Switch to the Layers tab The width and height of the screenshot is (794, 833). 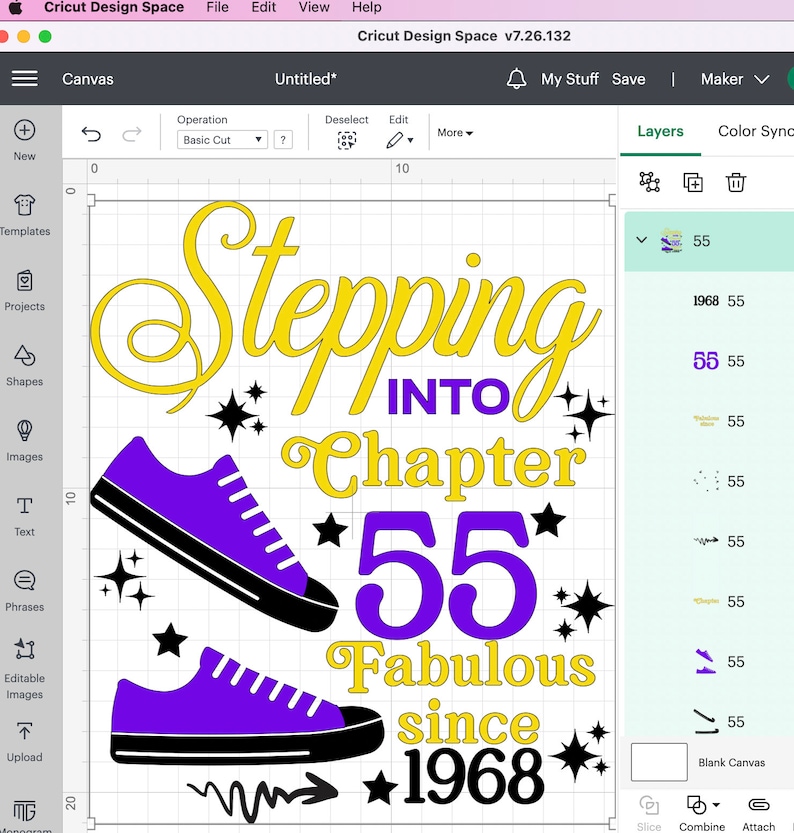click(660, 131)
